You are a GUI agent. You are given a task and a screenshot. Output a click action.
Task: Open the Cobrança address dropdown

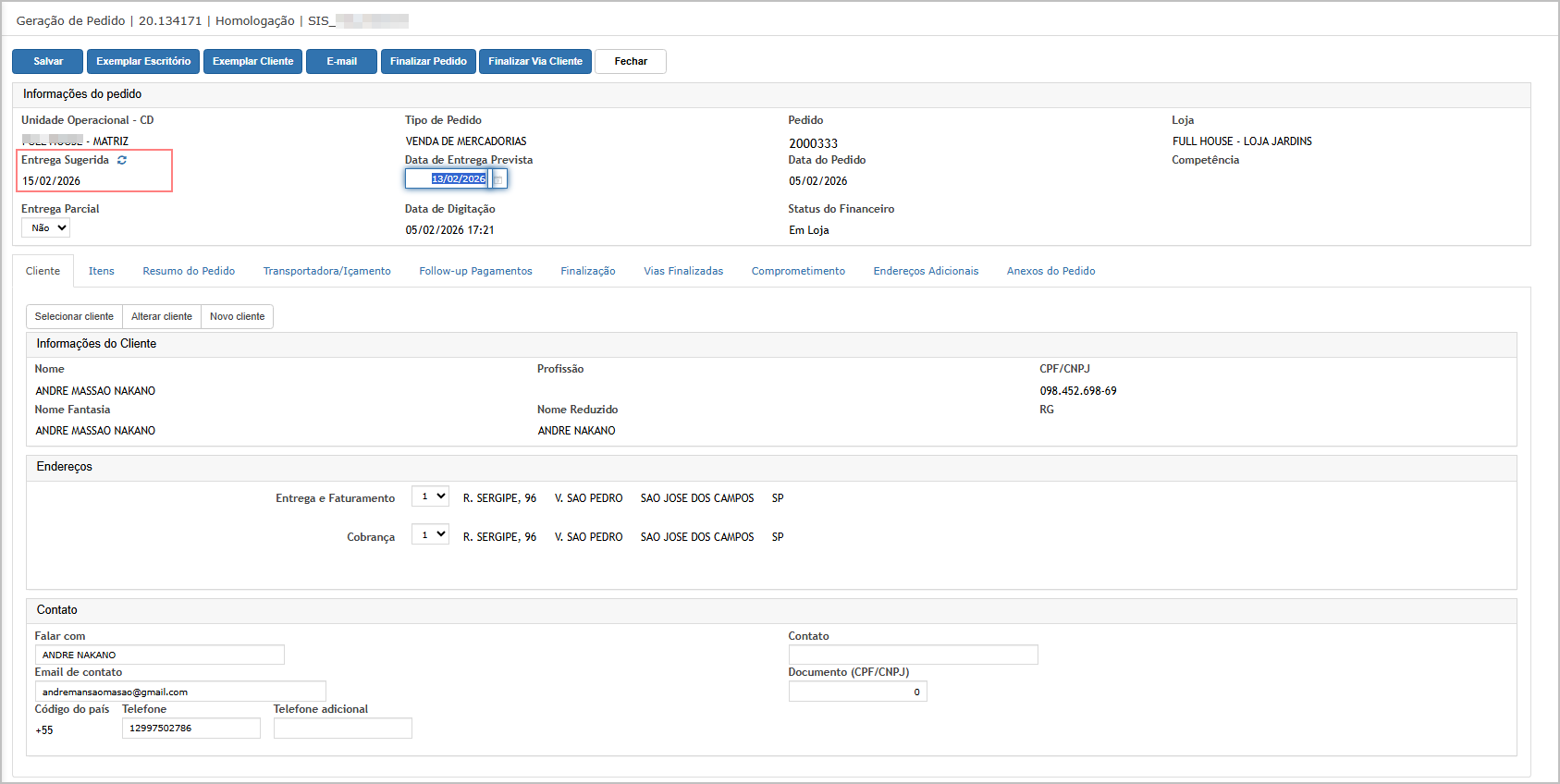tap(430, 535)
